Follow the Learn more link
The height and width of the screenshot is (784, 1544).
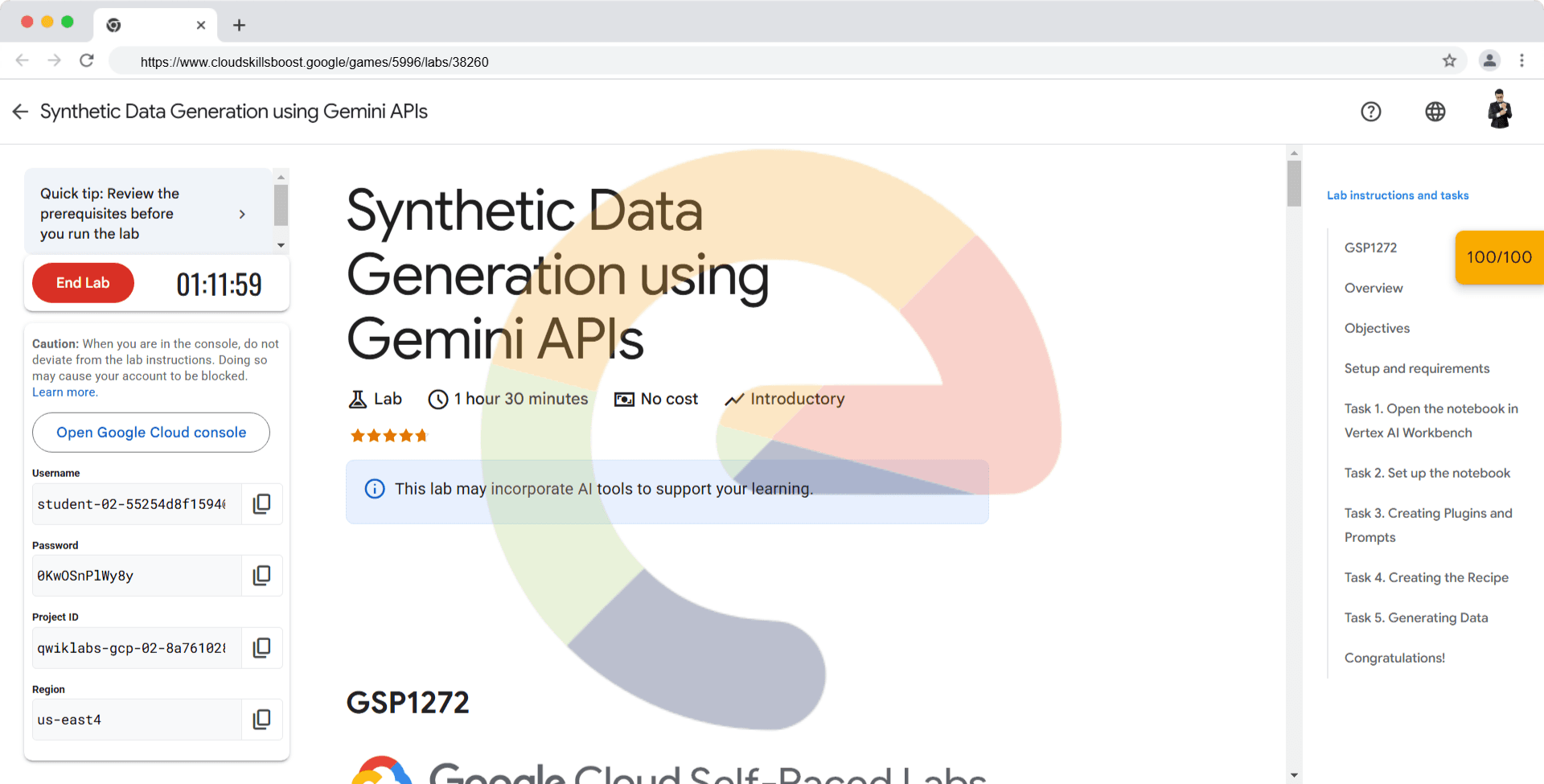(64, 392)
